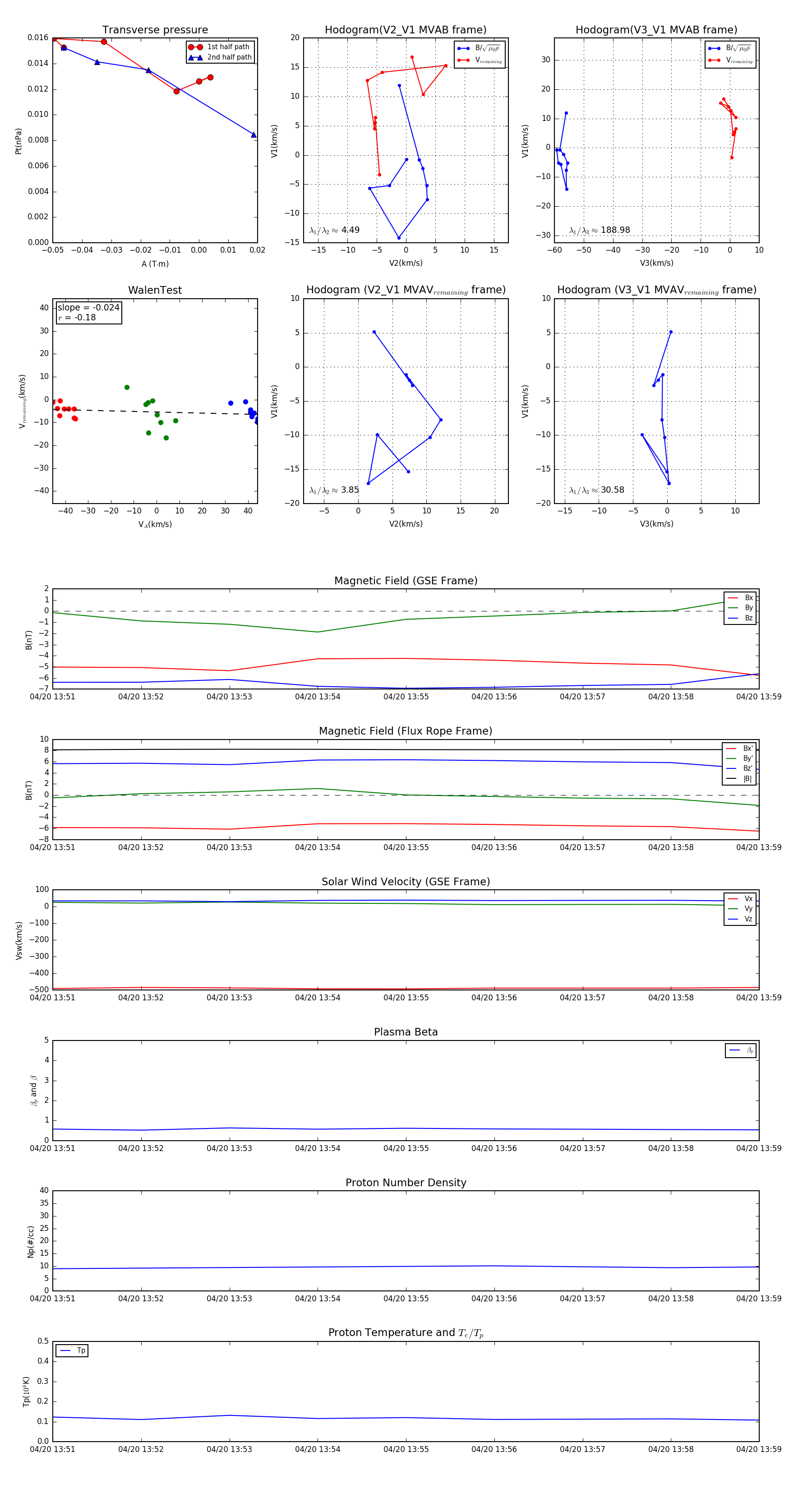
Task: Click the 'WalenTest' plot title
Action: (155, 290)
